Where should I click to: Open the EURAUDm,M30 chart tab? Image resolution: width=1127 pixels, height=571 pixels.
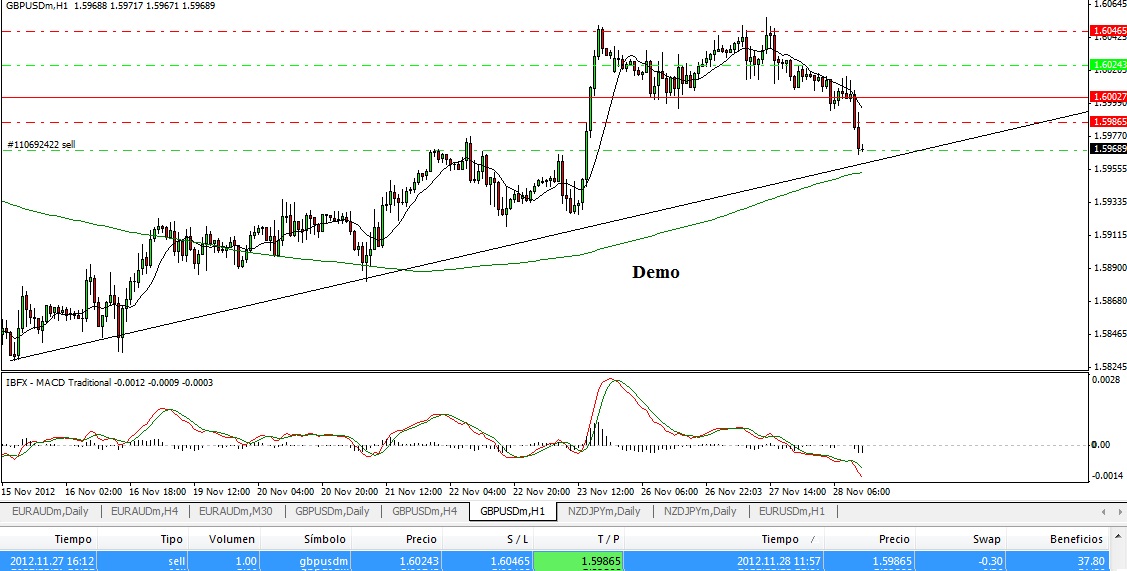pos(236,511)
